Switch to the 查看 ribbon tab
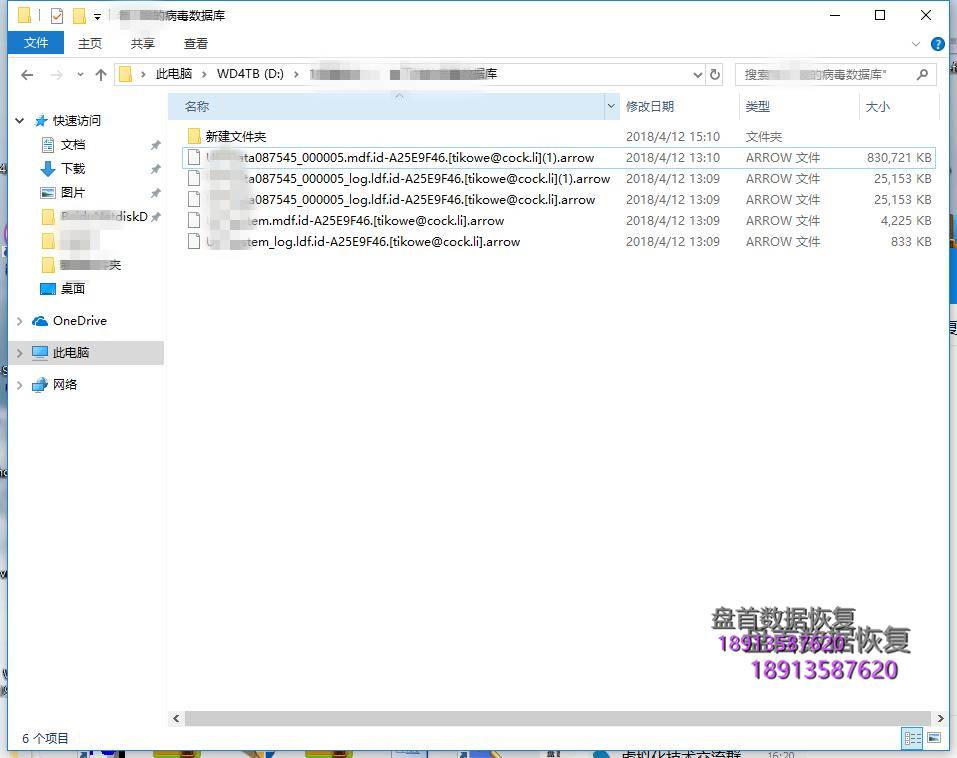 tap(196, 43)
